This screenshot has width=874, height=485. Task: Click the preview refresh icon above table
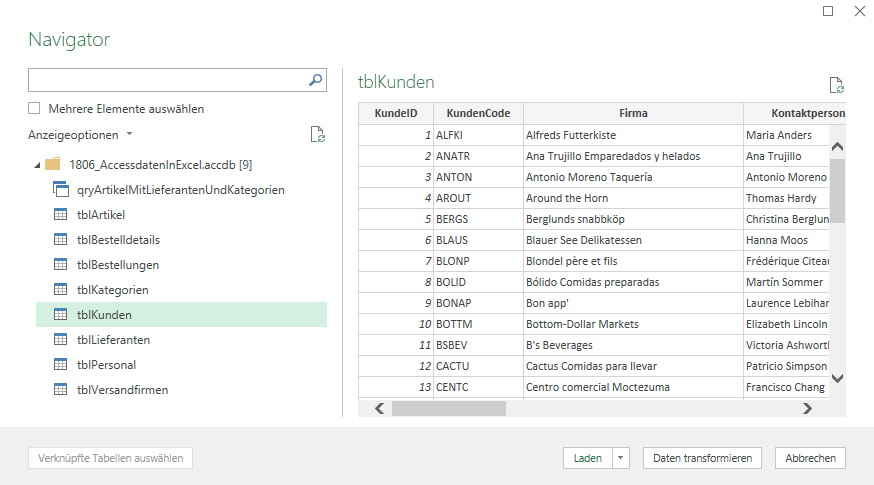click(x=836, y=86)
